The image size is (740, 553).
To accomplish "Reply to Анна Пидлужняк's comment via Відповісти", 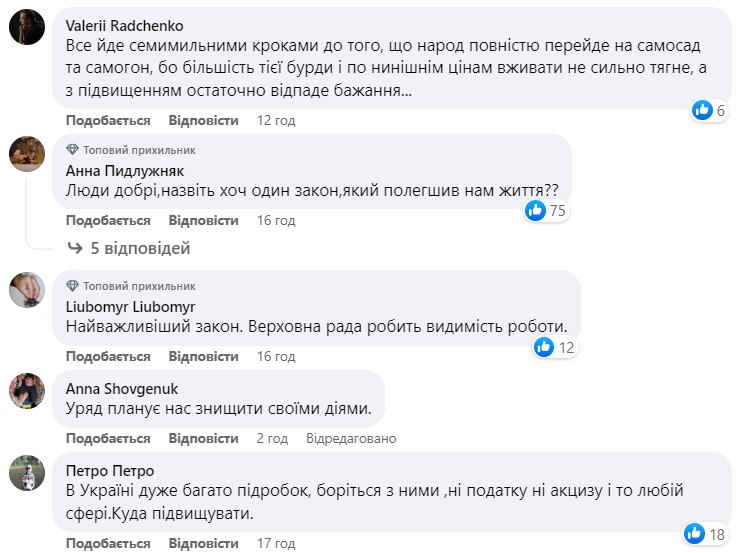I will tap(203, 220).
